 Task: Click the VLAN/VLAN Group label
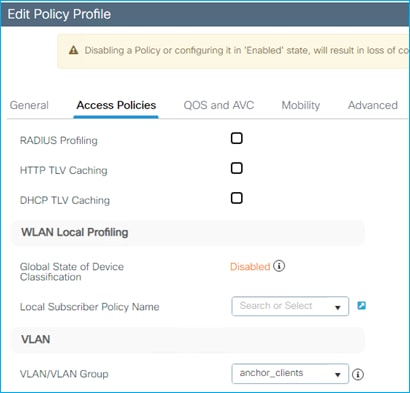64,374
